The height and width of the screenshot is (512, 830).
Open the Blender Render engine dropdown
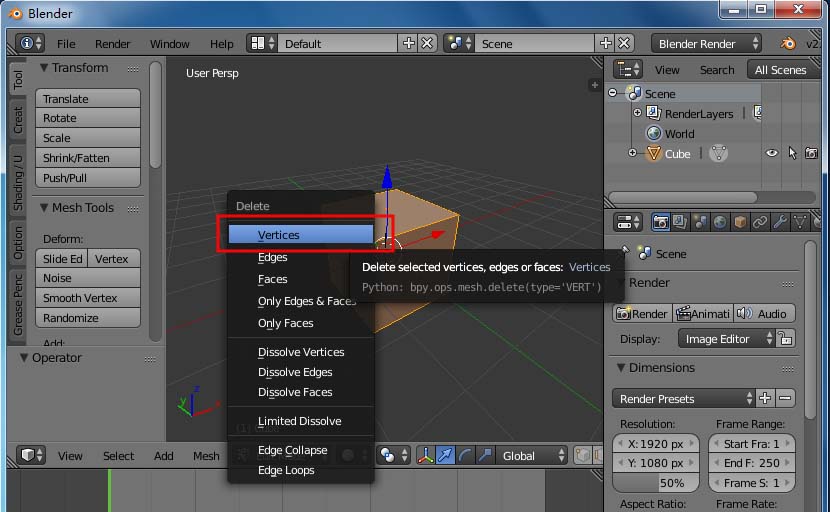coord(707,43)
